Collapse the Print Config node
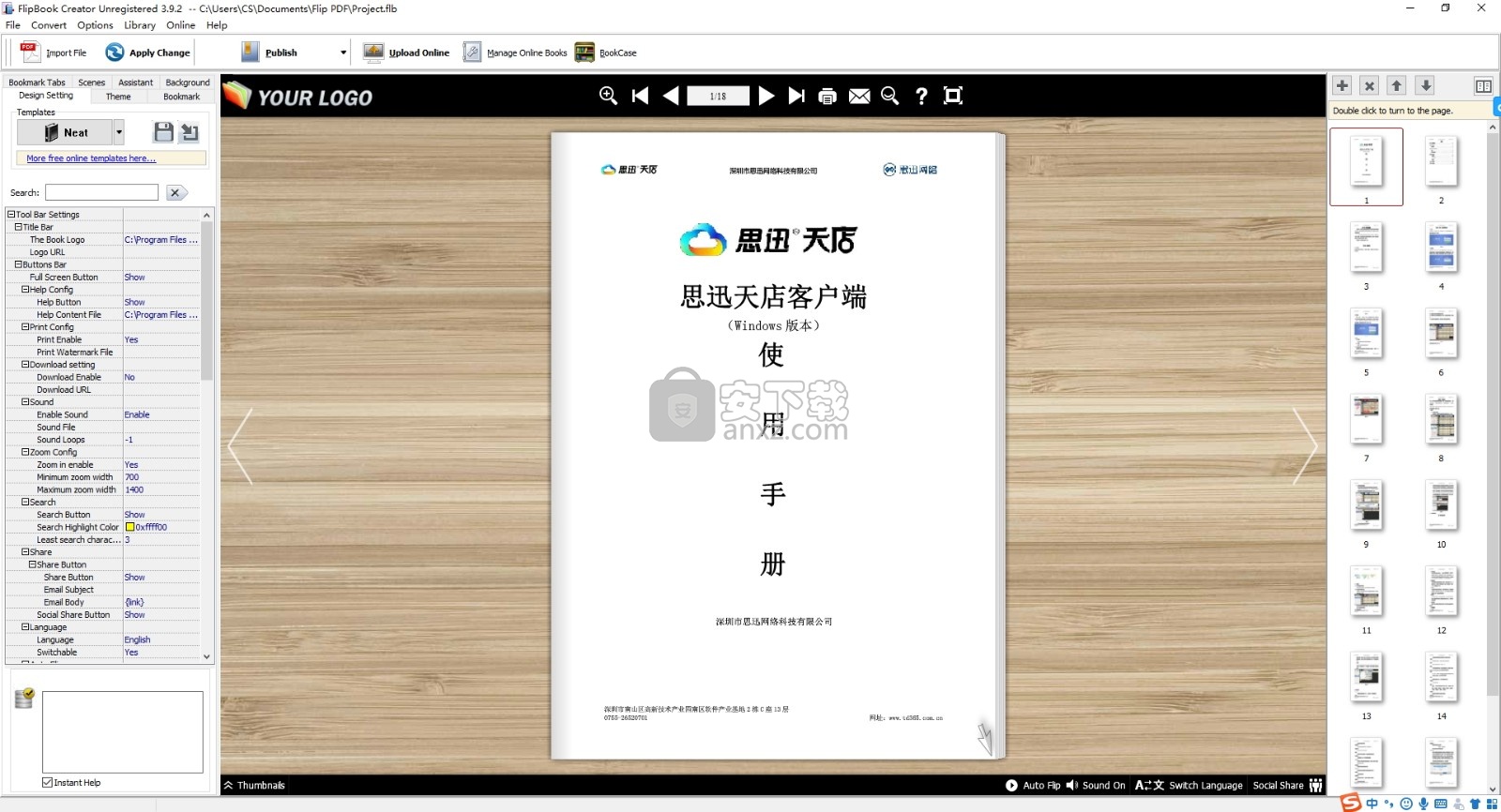The width and height of the screenshot is (1501, 812). [x=25, y=327]
